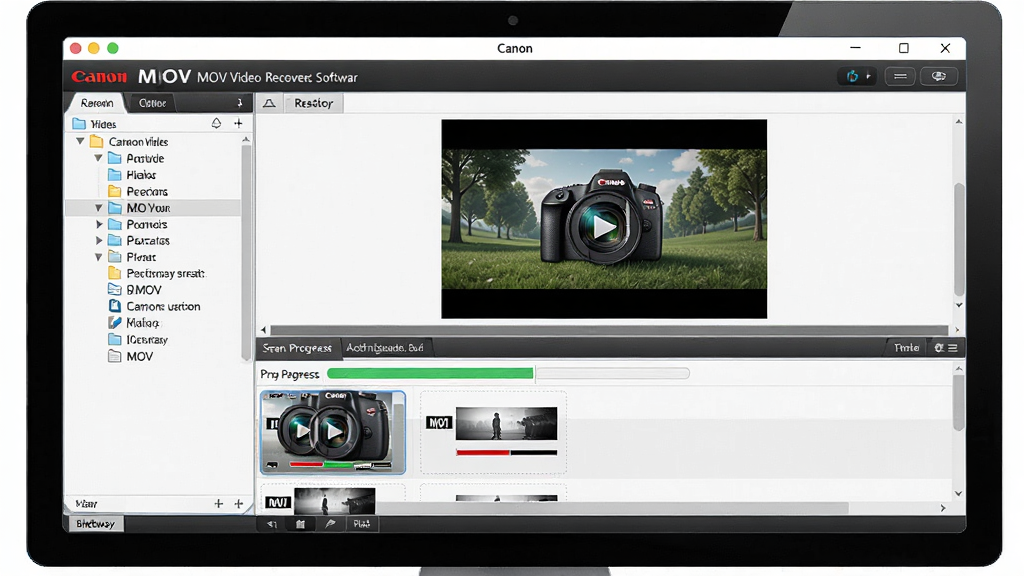Click the second plus icon in the Maw row
This screenshot has width=1024, height=576.
239,504
